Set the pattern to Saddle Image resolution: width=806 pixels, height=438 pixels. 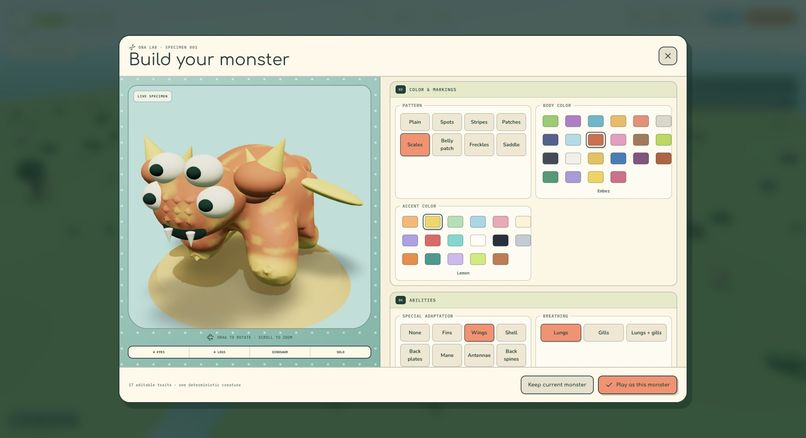(511, 145)
